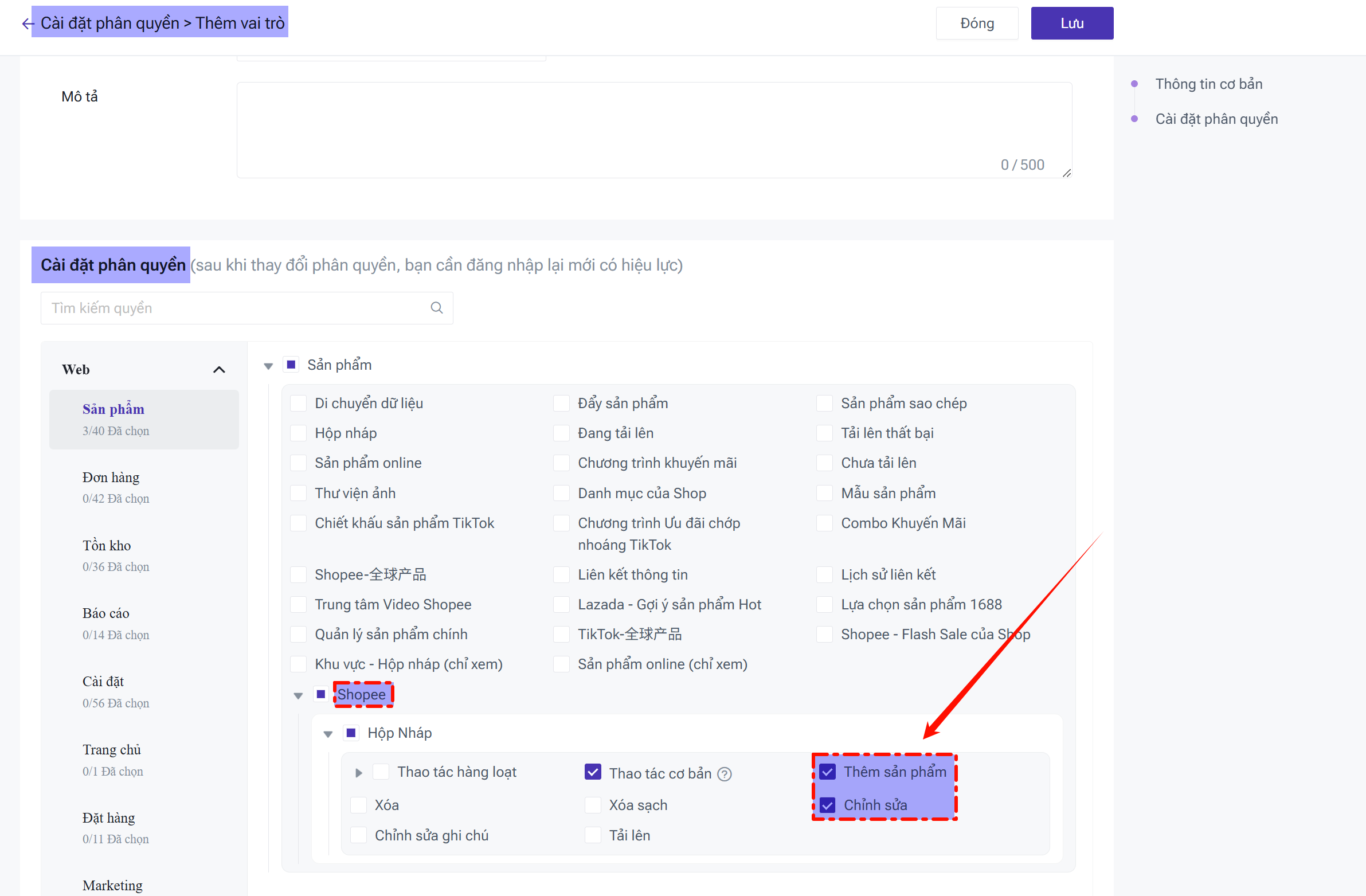
Task: Collapse the Sản phẩm tree arrow
Action: click(x=268, y=366)
